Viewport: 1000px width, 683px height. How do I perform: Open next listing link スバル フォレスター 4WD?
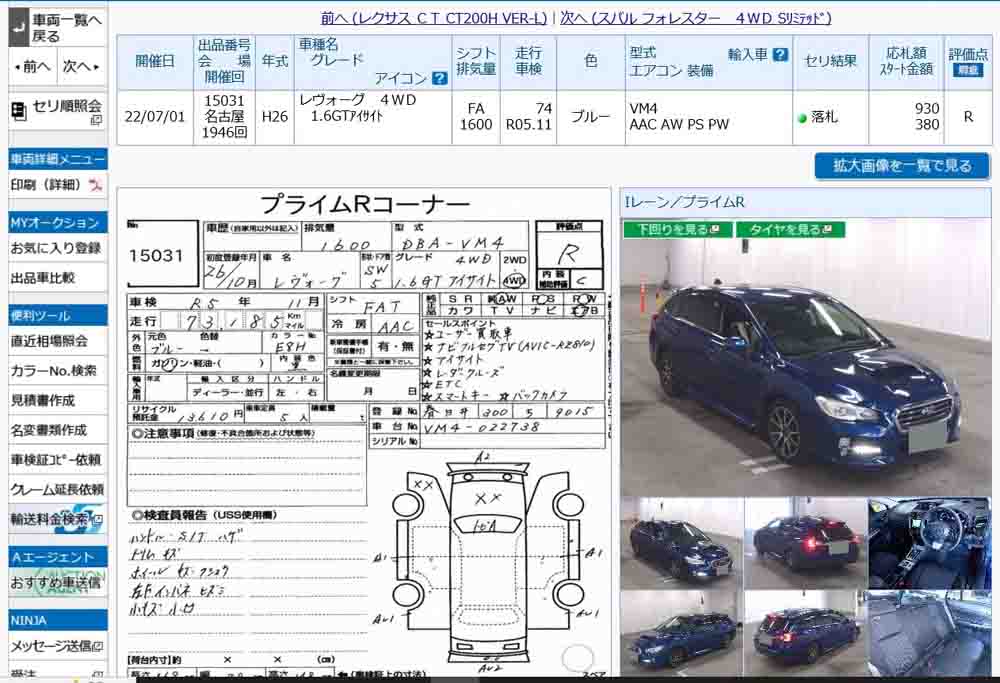pyautogui.click(x=696, y=18)
